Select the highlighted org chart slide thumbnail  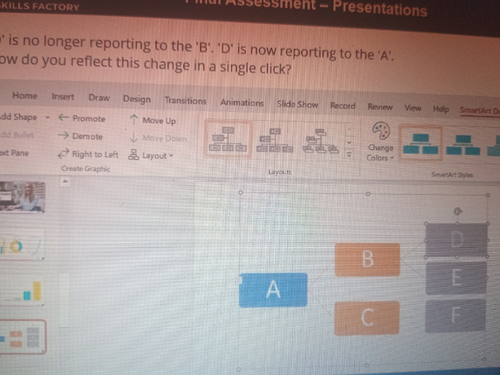[x=22, y=337]
